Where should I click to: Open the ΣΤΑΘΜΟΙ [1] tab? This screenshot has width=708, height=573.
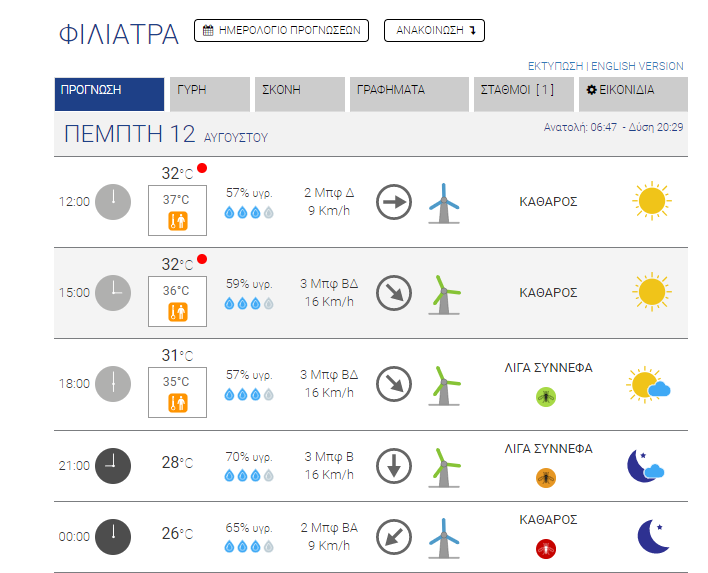coord(524,94)
